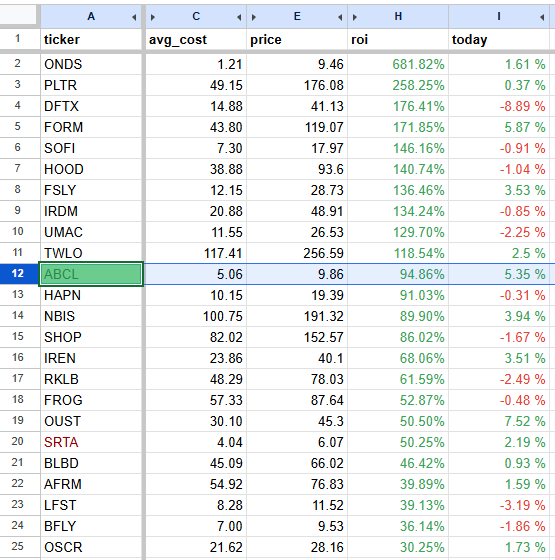
Task: Click the today header cell
Action: coord(499,39)
